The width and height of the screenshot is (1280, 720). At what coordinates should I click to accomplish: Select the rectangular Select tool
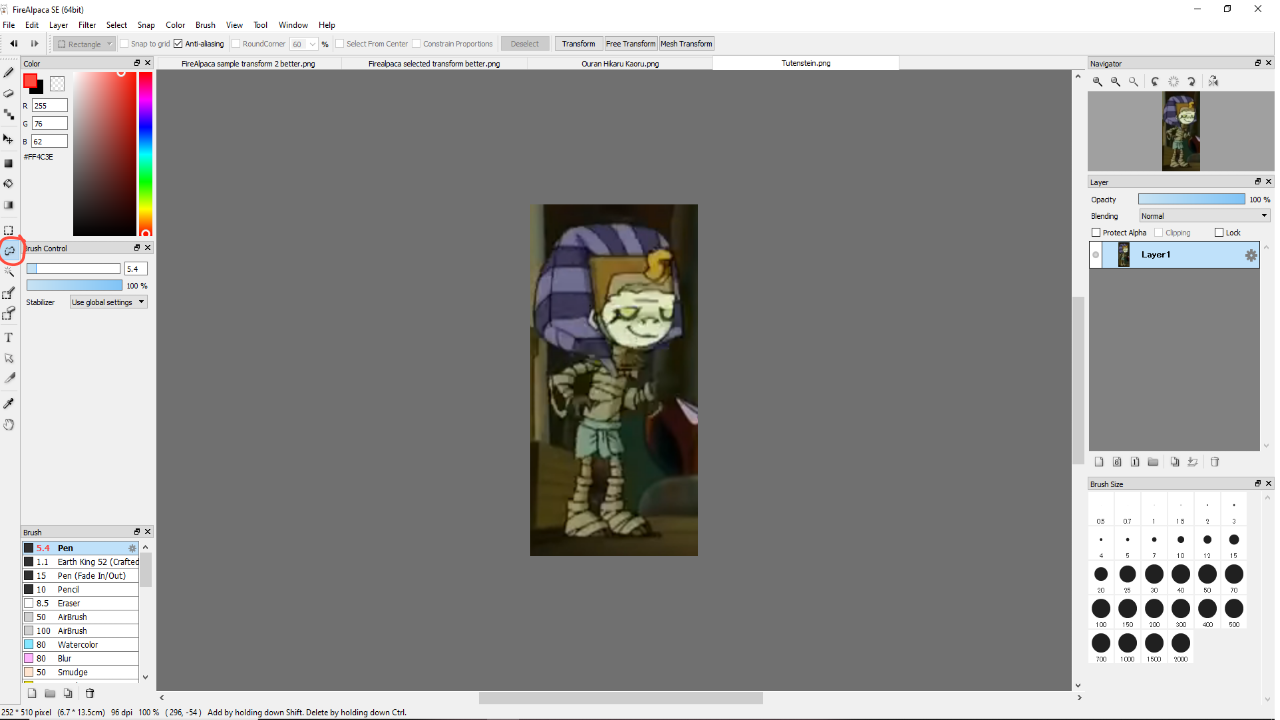(9, 230)
